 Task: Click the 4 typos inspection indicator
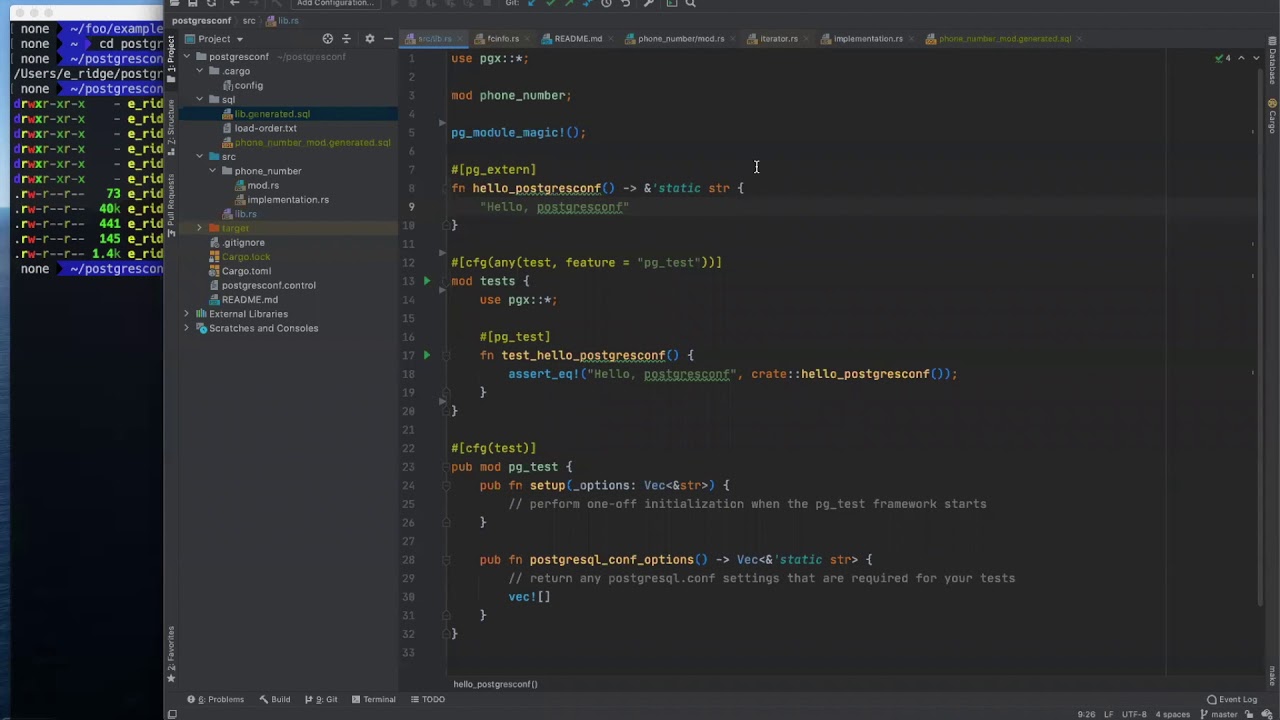click(1223, 58)
